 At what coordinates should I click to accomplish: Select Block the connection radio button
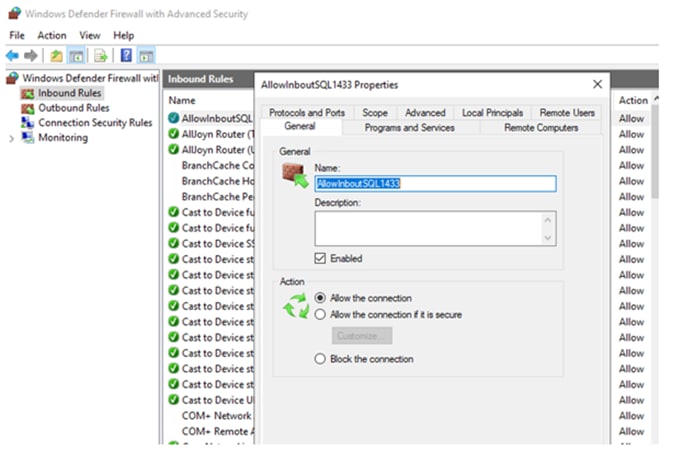click(320, 359)
